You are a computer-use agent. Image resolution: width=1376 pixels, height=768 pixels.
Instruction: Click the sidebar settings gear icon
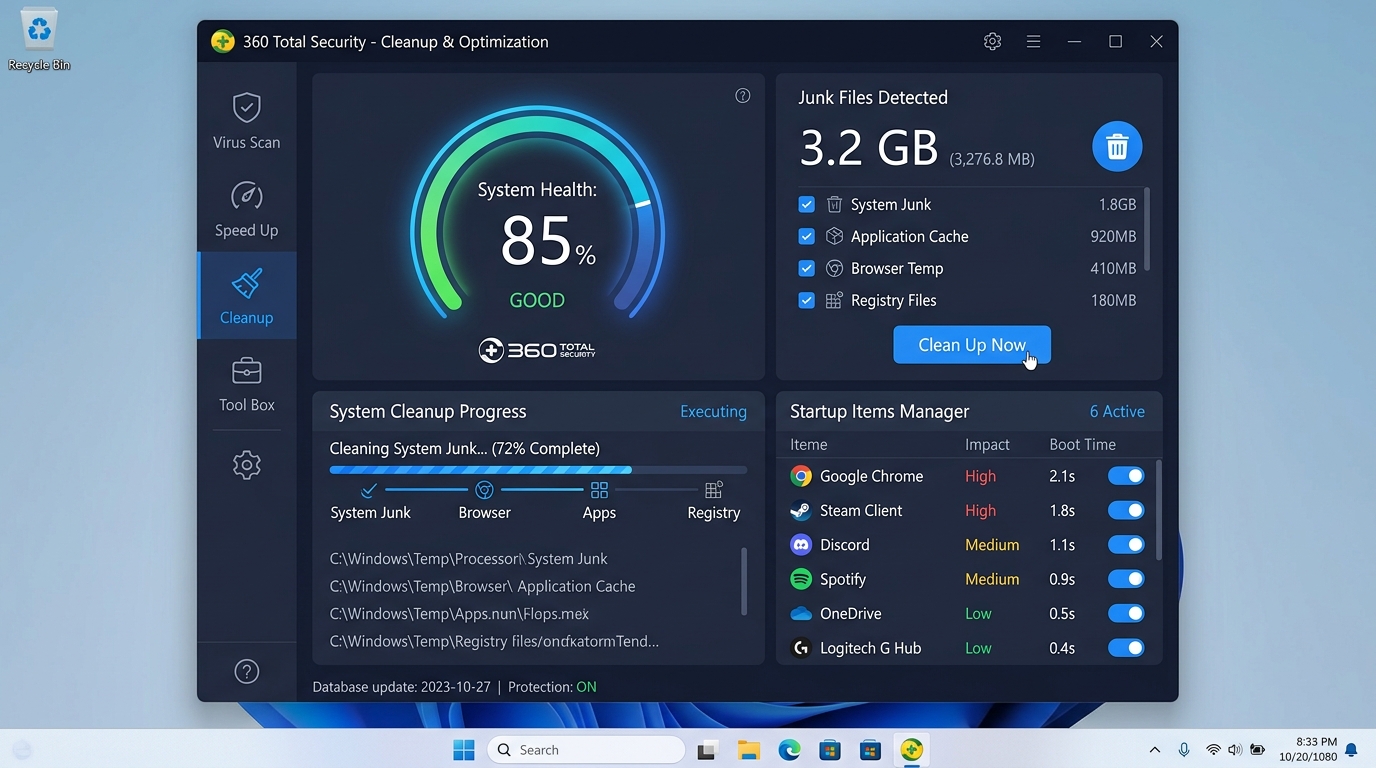[246, 464]
